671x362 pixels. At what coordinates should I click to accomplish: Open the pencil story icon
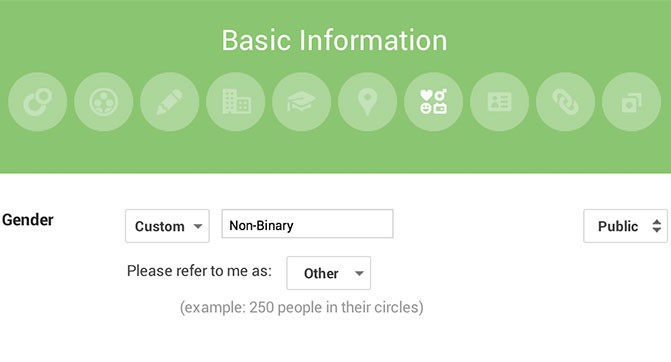coord(169,102)
